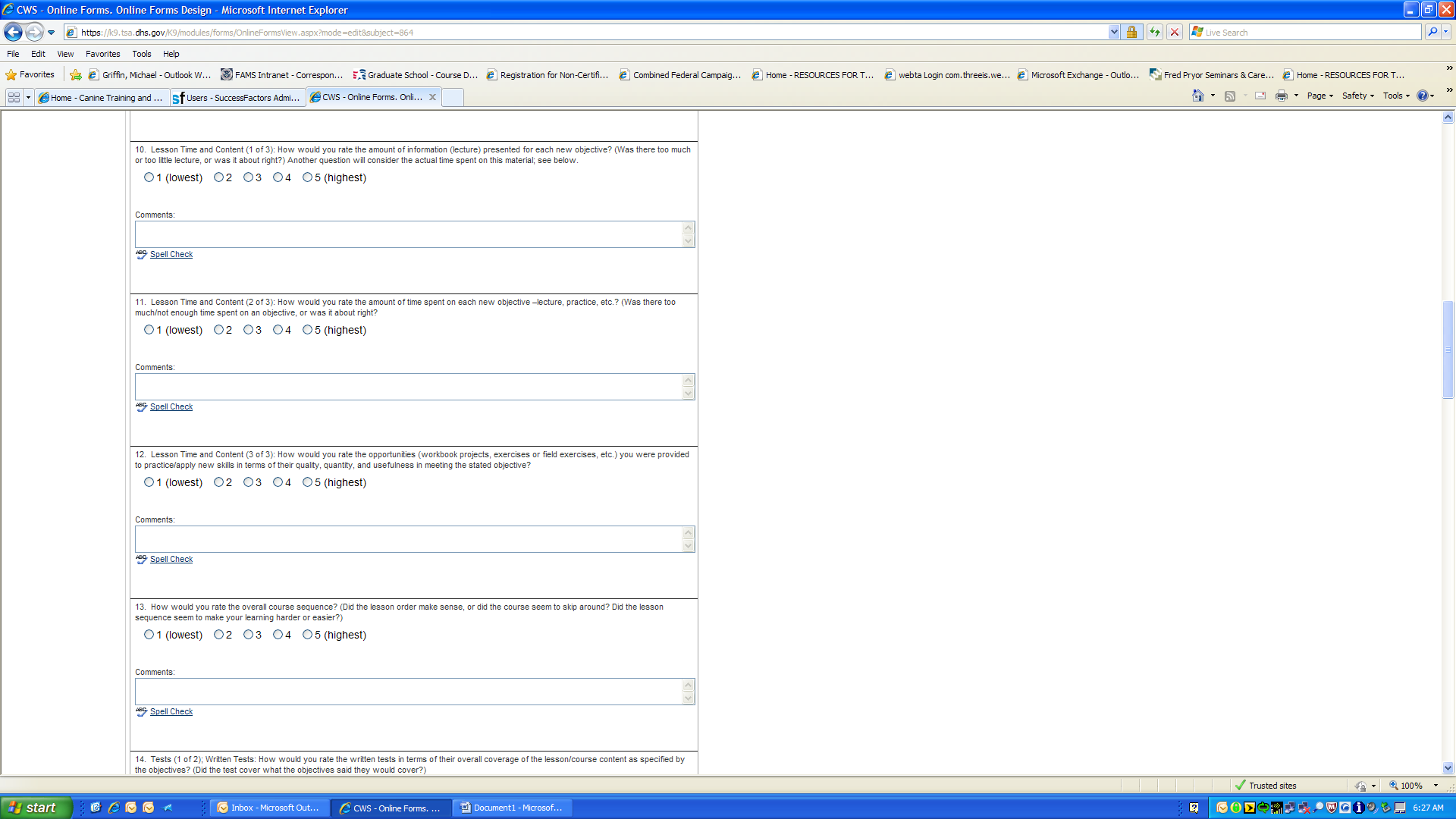Click Spell Check link under question 12

(171, 559)
